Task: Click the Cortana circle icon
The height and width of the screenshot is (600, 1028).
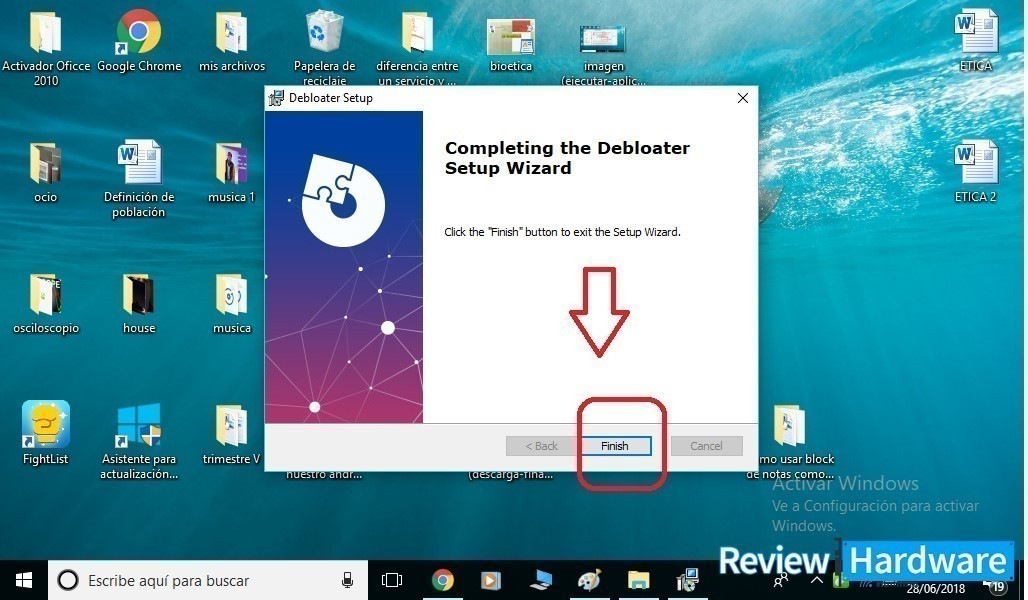Action: (x=68, y=580)
